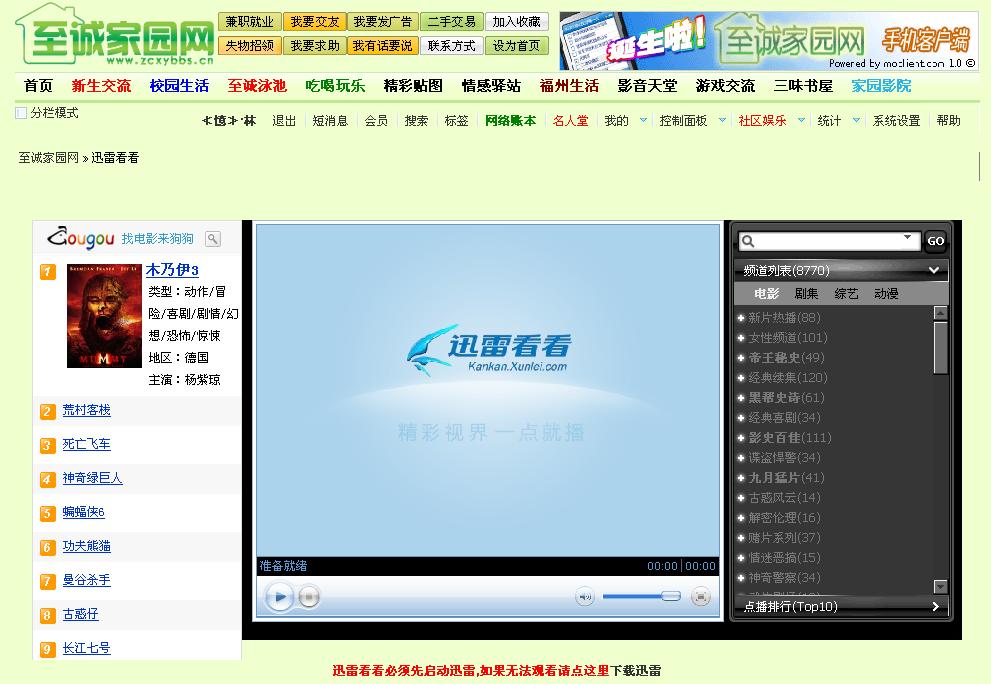Viewport: 991px width, 684px height.
Task: Expand the 点播排行(Top10) panel
Action: pyautogui.click(x=936, y=607)
